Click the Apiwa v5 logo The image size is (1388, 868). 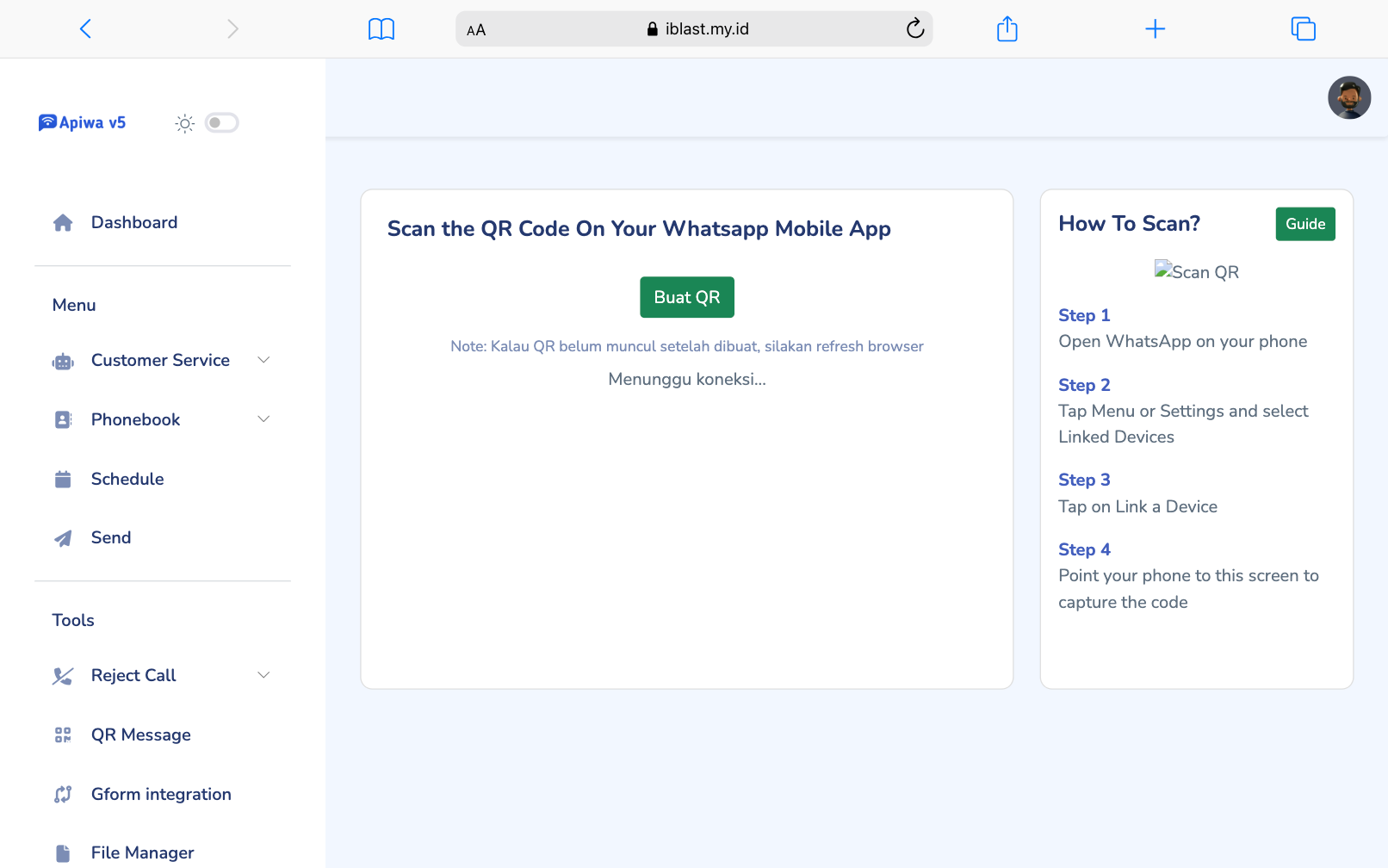[83, 122]
